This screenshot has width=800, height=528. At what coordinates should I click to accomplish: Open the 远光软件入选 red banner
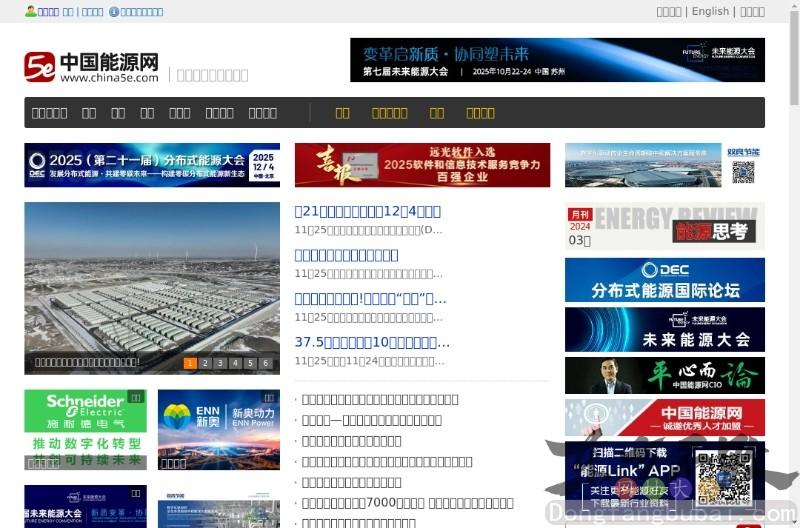pyautogui.click(x=422, y=165)
